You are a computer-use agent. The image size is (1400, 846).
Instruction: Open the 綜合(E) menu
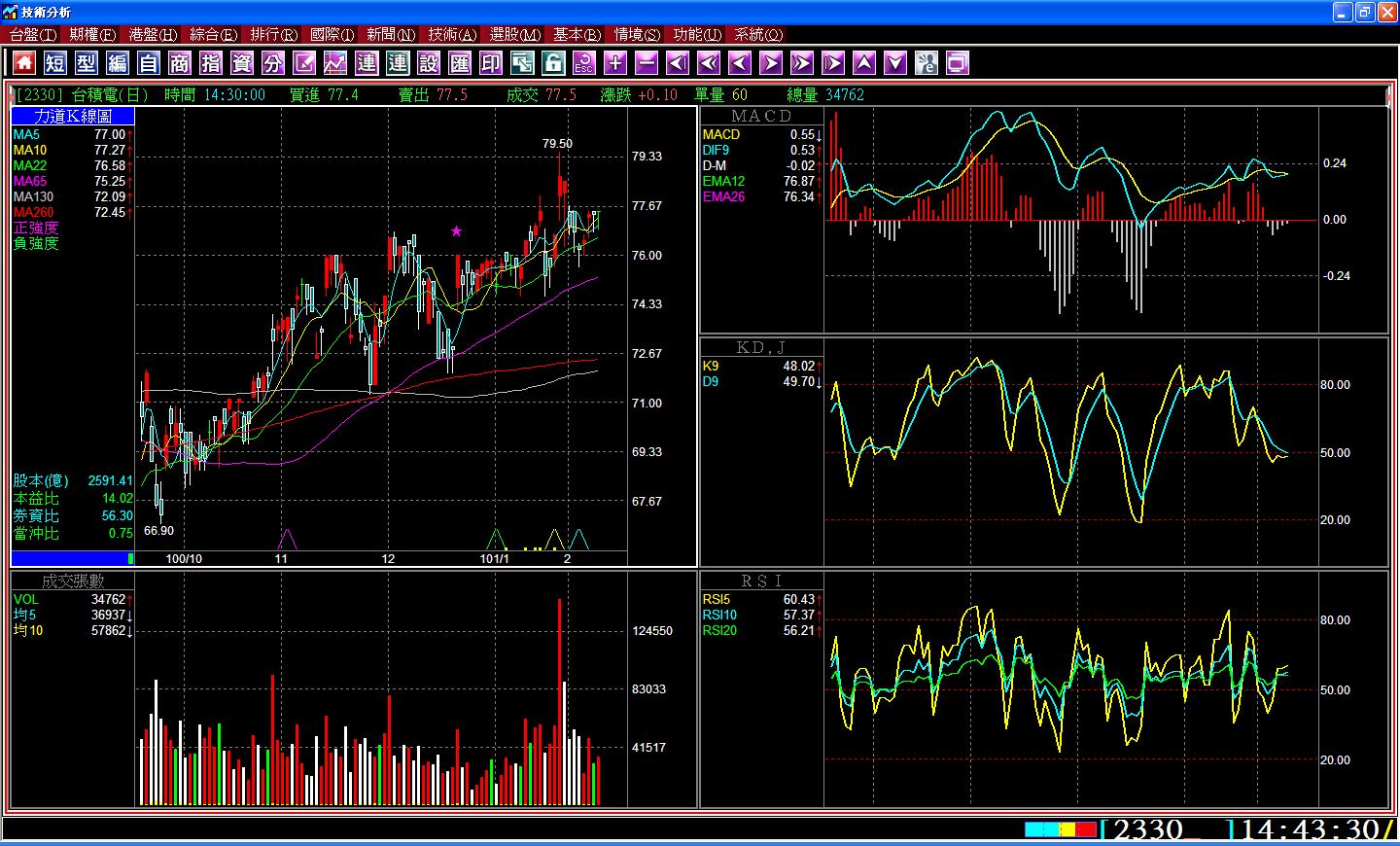[x=213, y=34]
